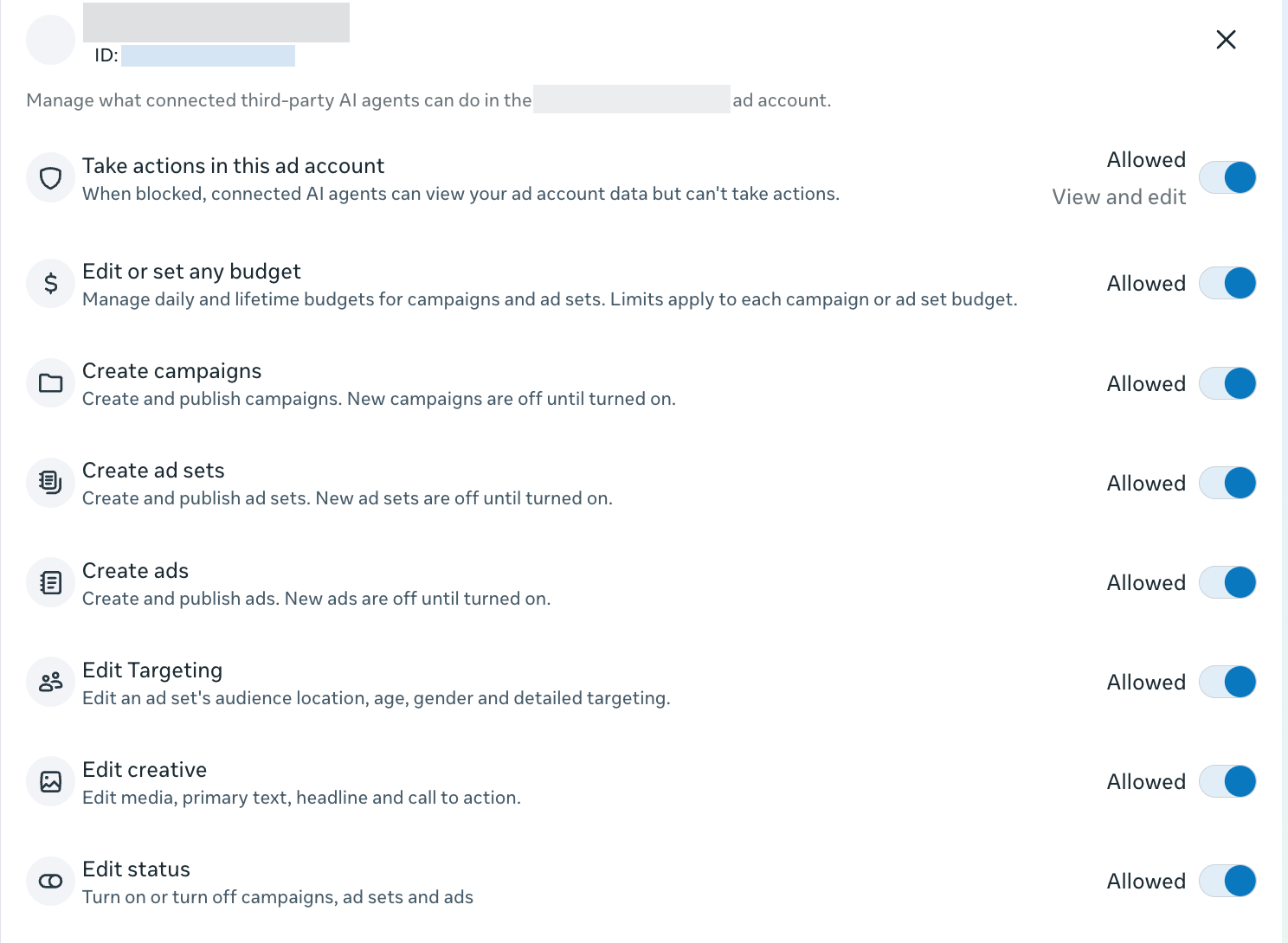Turn off Take actions in this ad account
Screen dimensions: 1288x943
[x=1227, y=177]
